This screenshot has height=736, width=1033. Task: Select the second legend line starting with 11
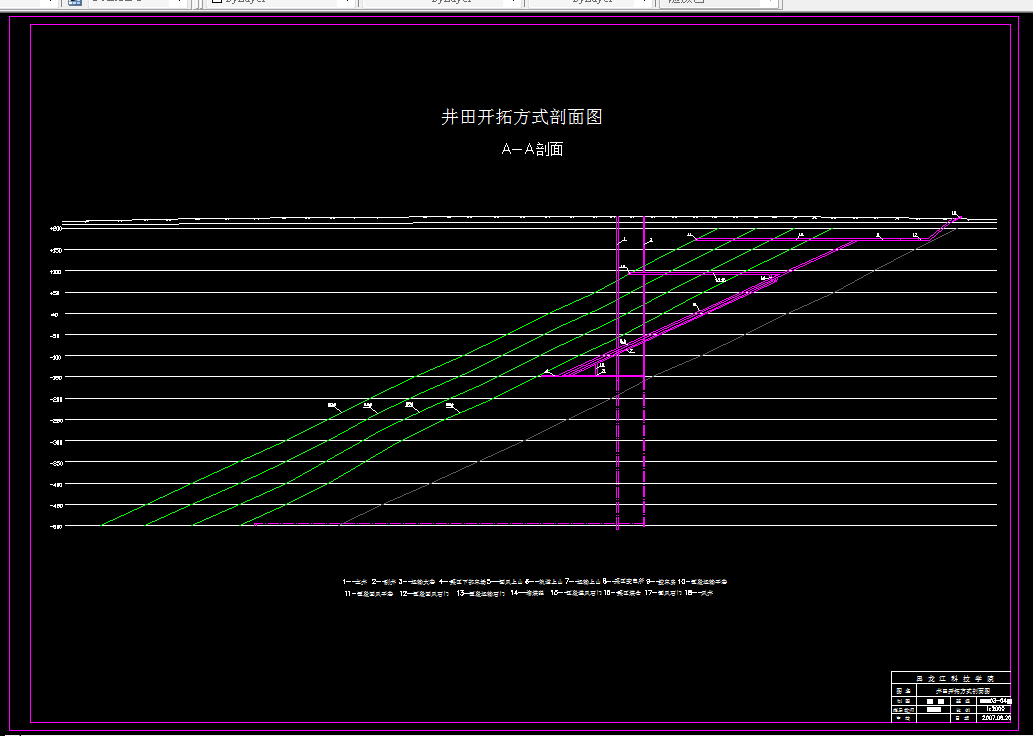(x=528, y=593)
